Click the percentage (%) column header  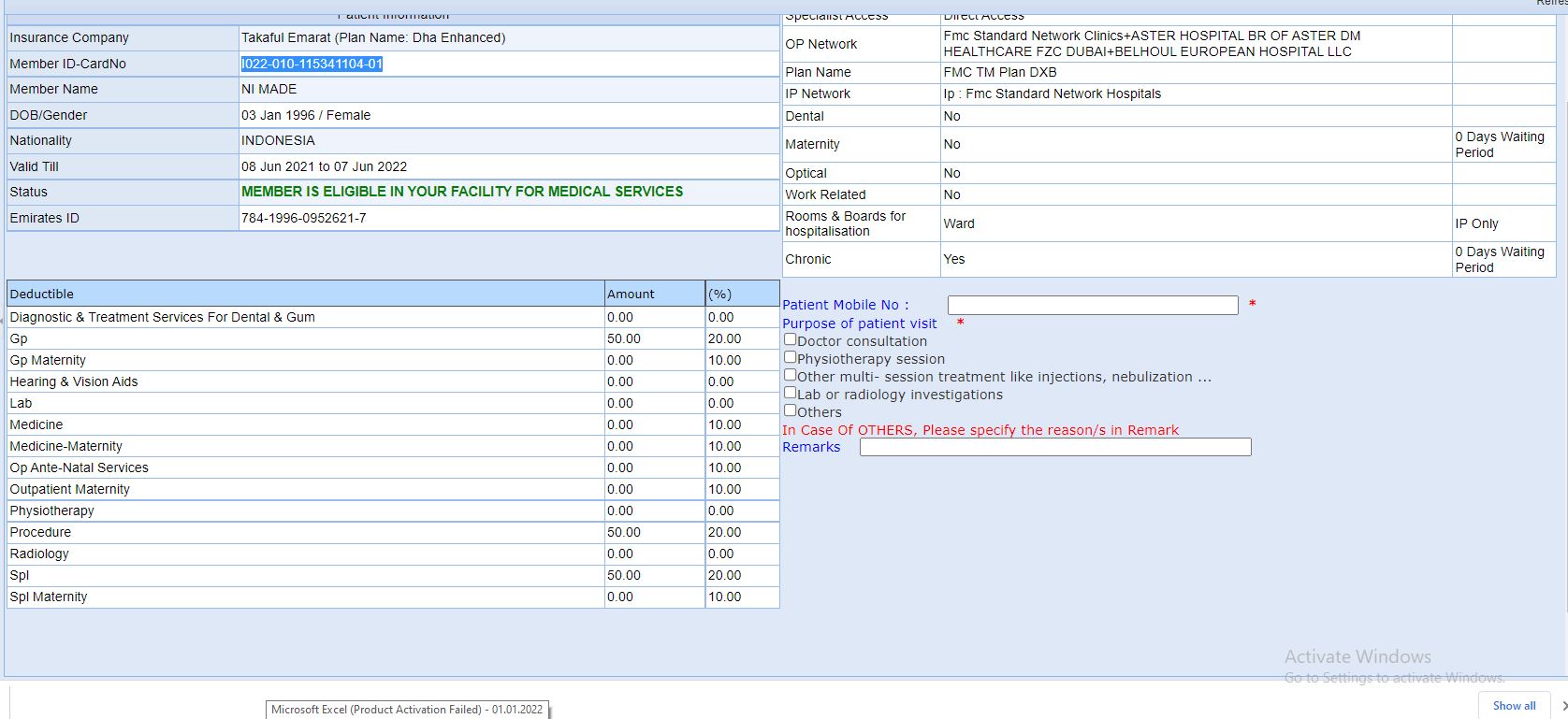(x=719, y=294)
